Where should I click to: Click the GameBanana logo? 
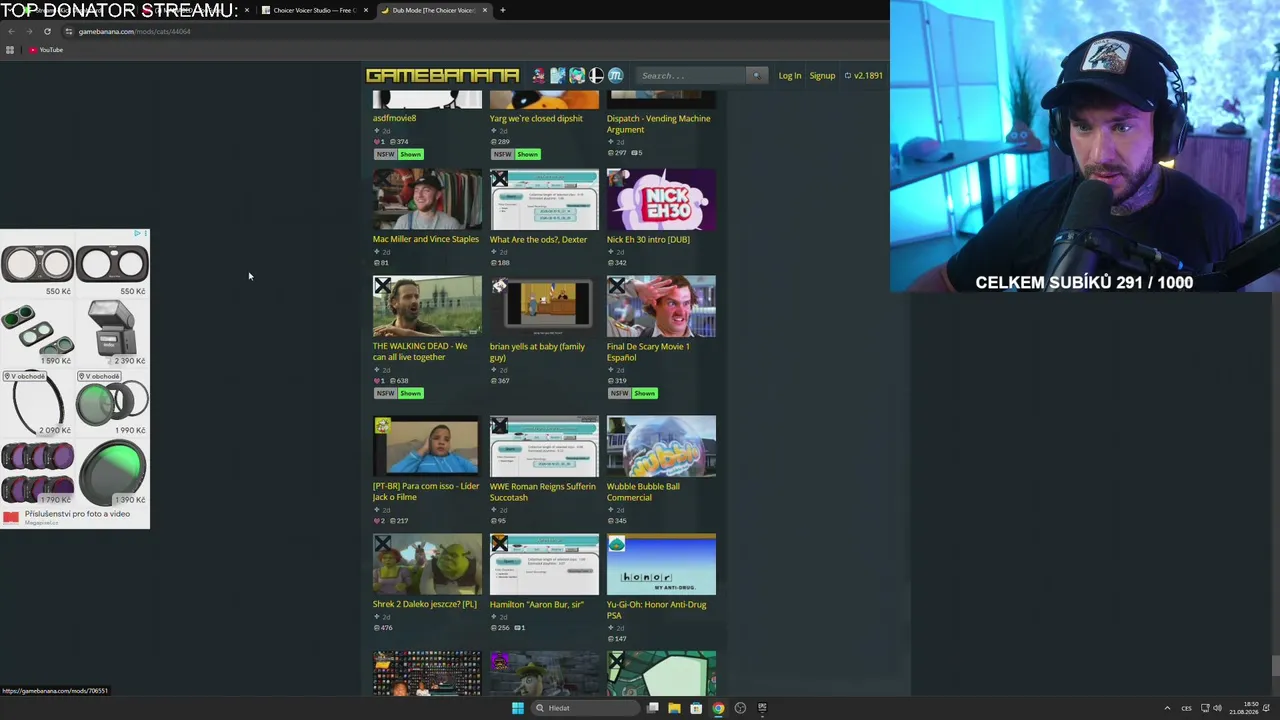442,76
